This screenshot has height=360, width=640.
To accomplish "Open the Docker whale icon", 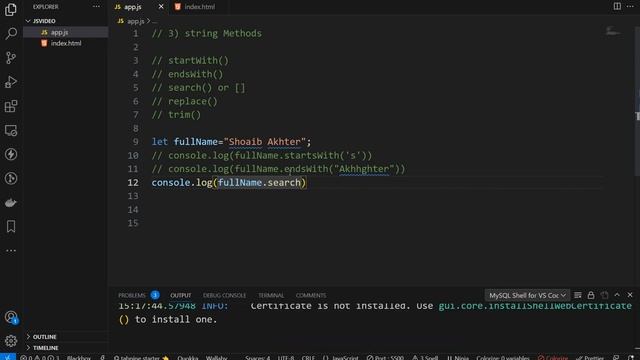I will 11,203.
